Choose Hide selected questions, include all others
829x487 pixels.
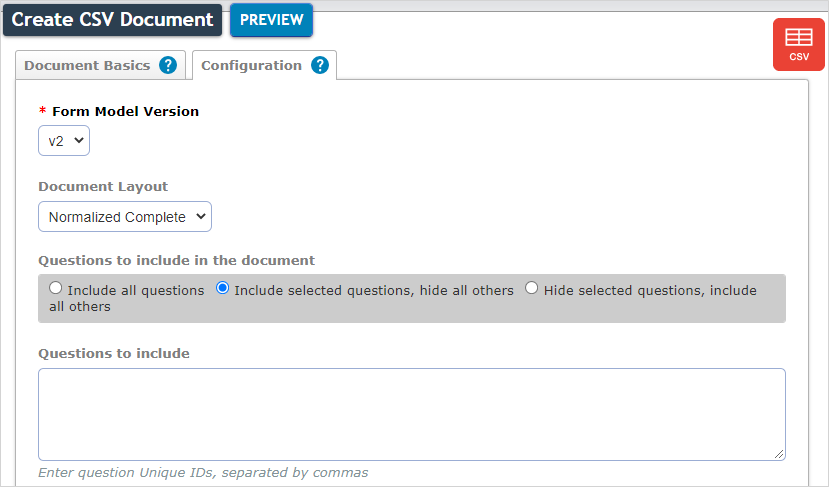531,288
